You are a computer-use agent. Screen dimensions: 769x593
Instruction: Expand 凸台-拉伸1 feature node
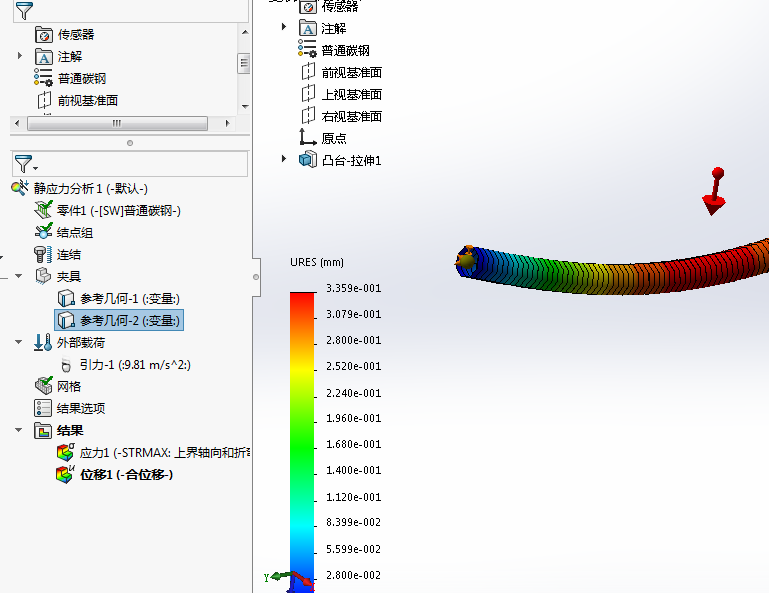coord(283,159)
